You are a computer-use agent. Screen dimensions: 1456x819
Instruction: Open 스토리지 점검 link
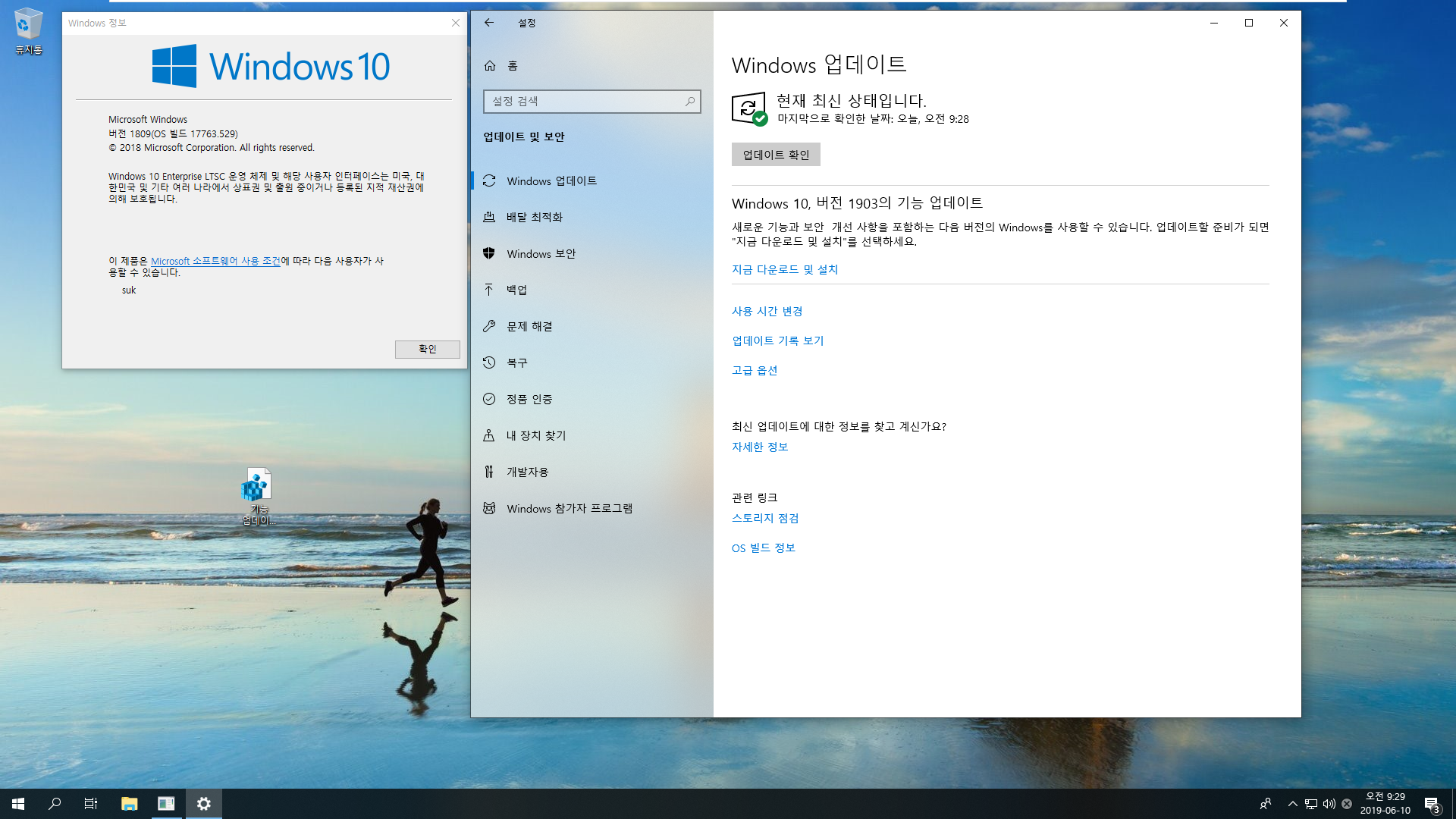[x=765, y=519]
